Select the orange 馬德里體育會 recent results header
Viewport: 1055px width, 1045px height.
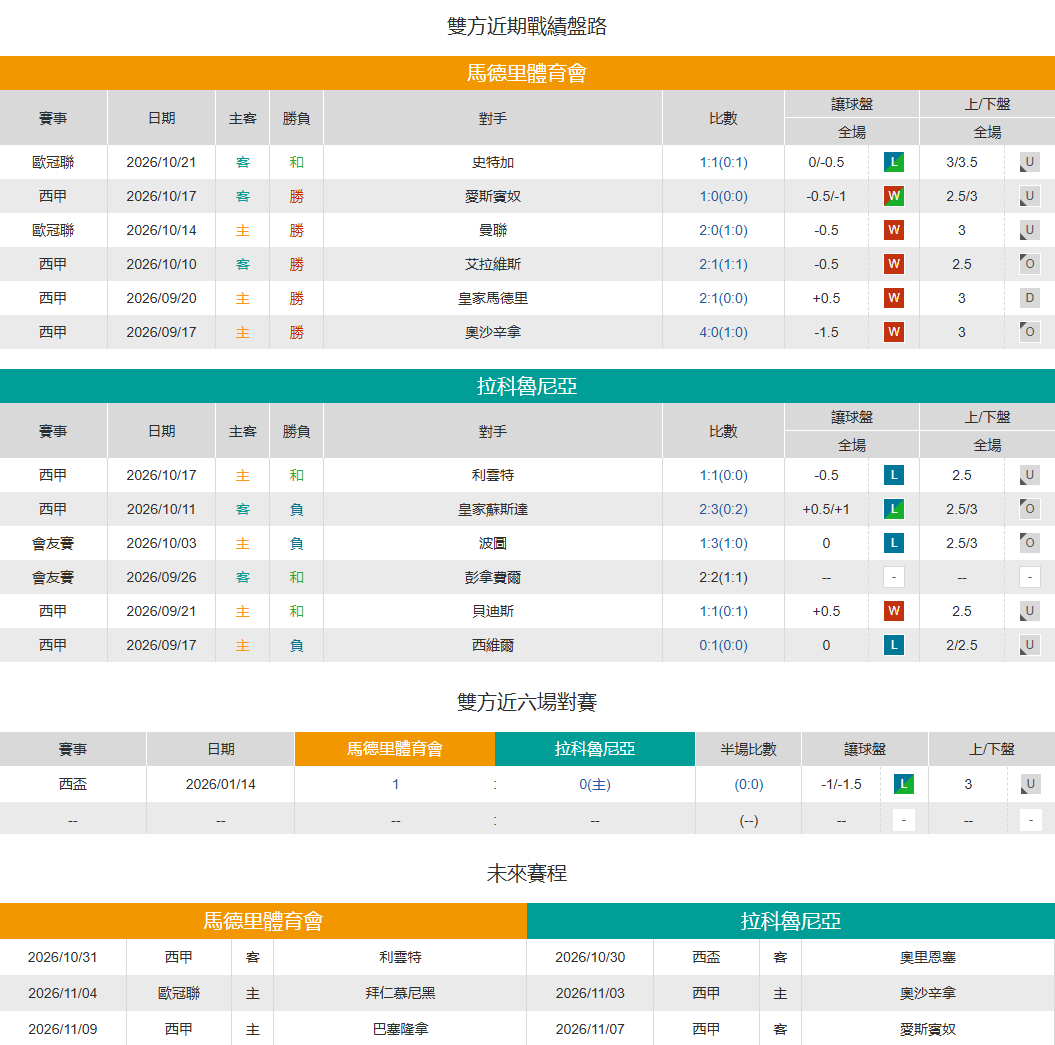[528, 73]
